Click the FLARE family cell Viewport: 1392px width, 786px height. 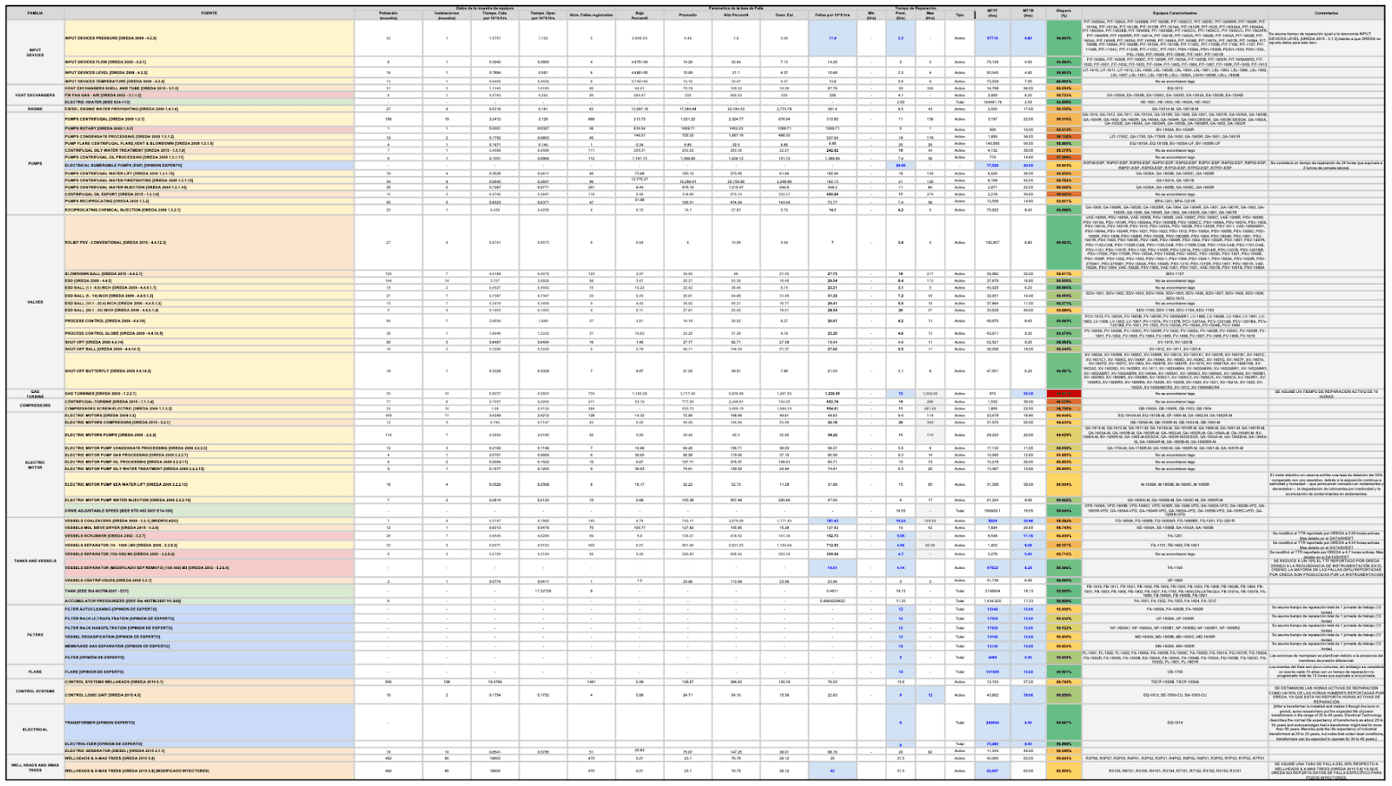35,671
